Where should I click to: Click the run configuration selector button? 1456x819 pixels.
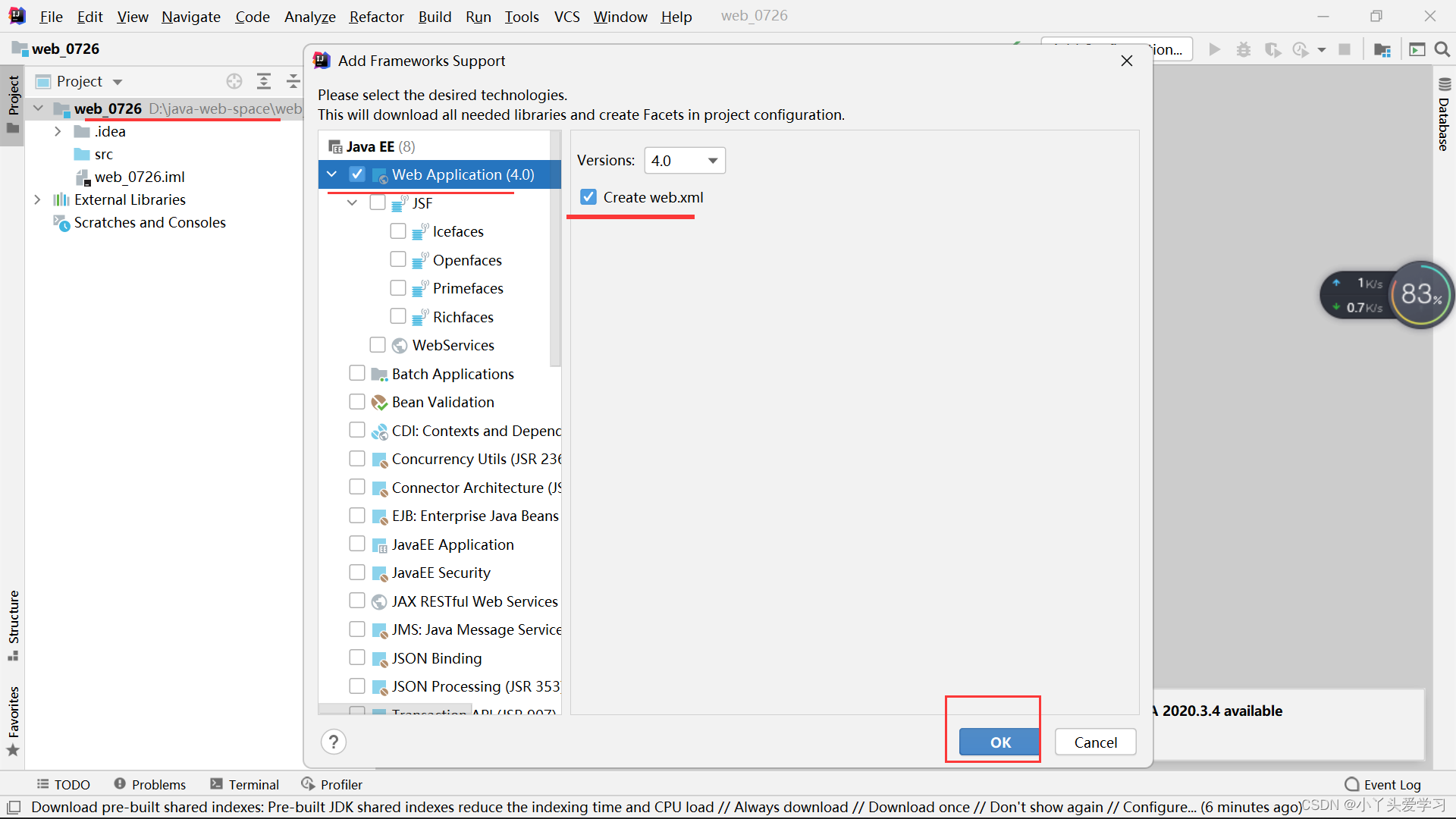1116,49
